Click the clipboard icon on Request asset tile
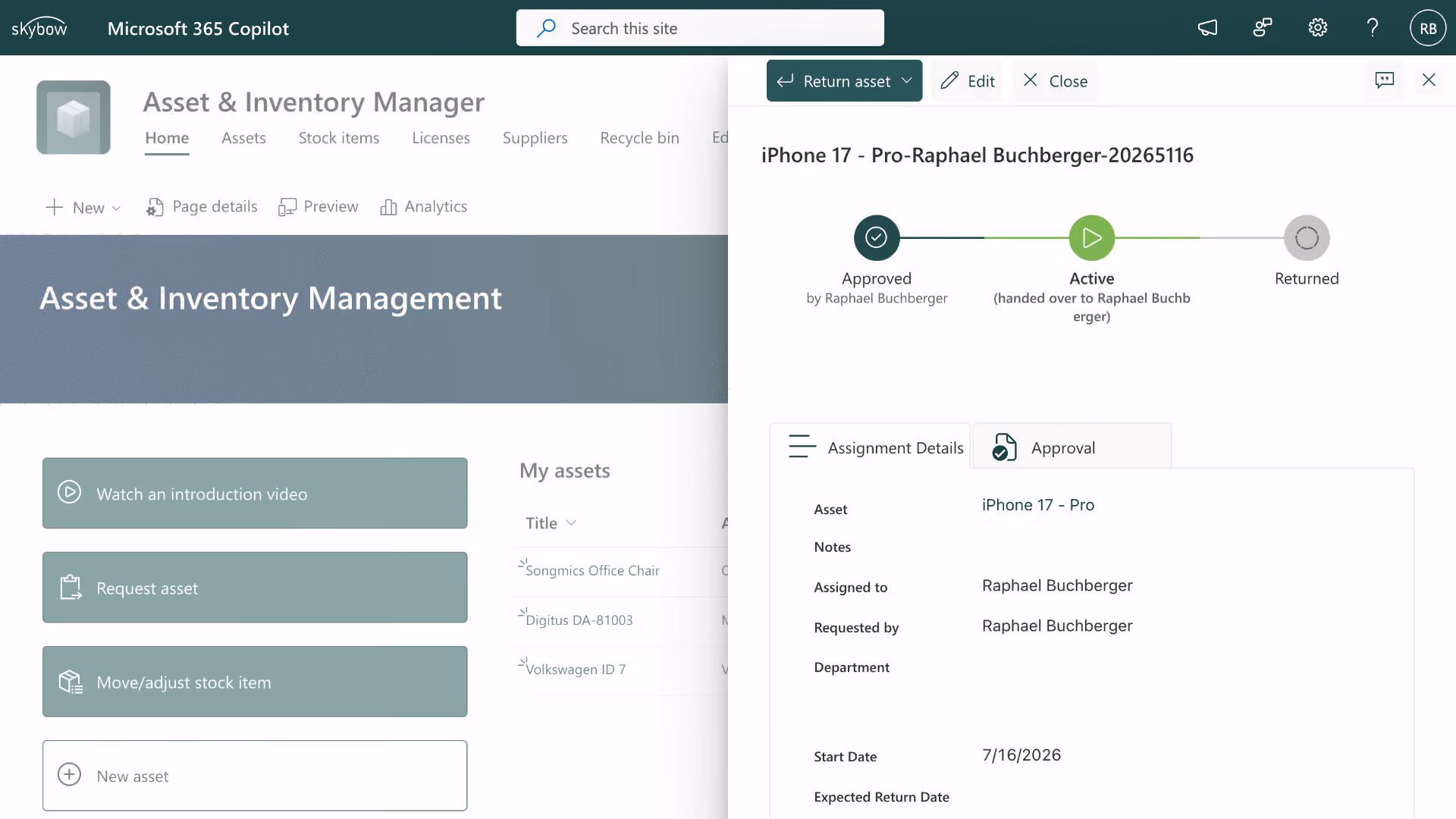 click(x=71, y=587)
